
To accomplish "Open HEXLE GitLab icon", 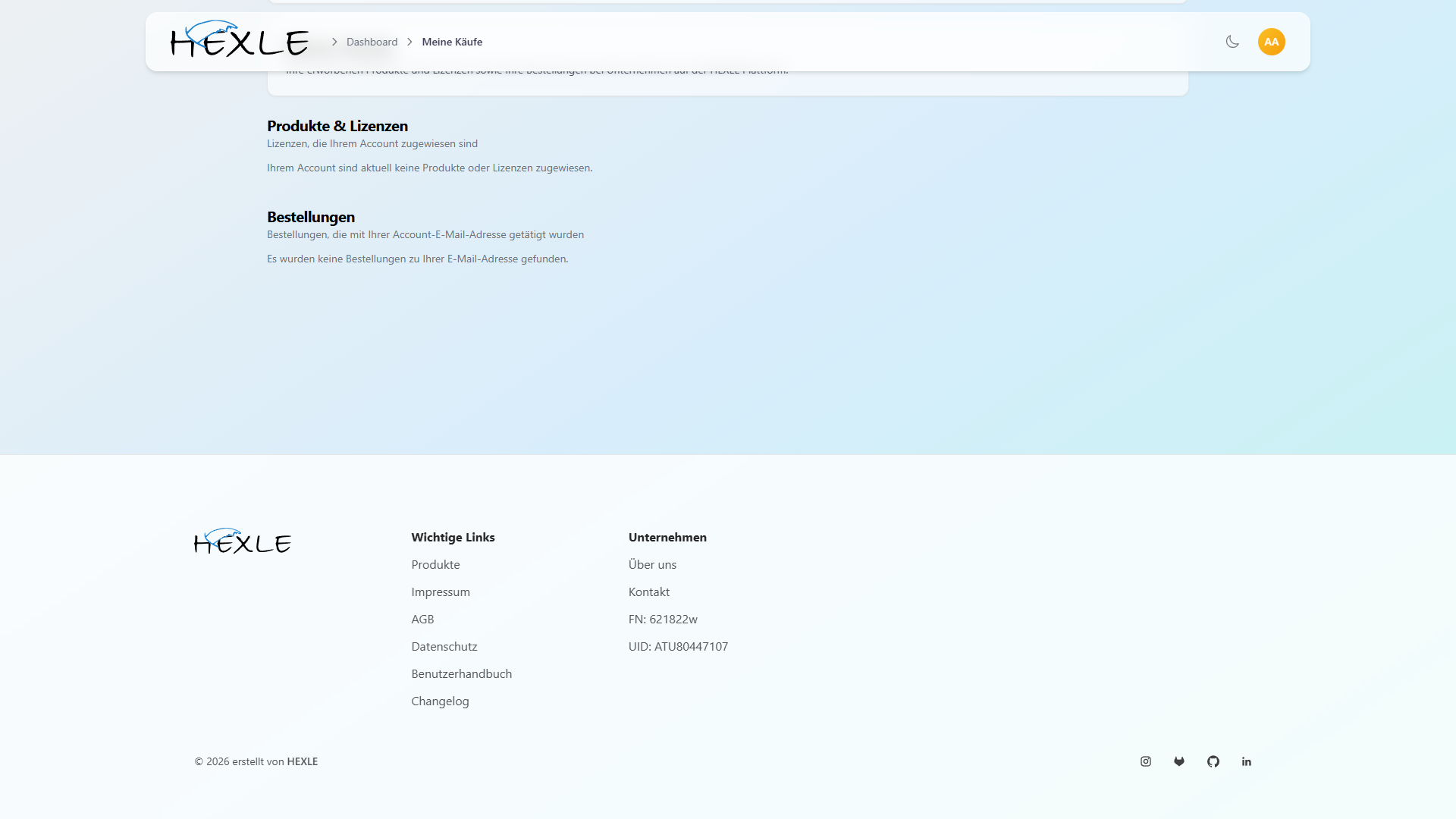I will [x=1179, y=761].
